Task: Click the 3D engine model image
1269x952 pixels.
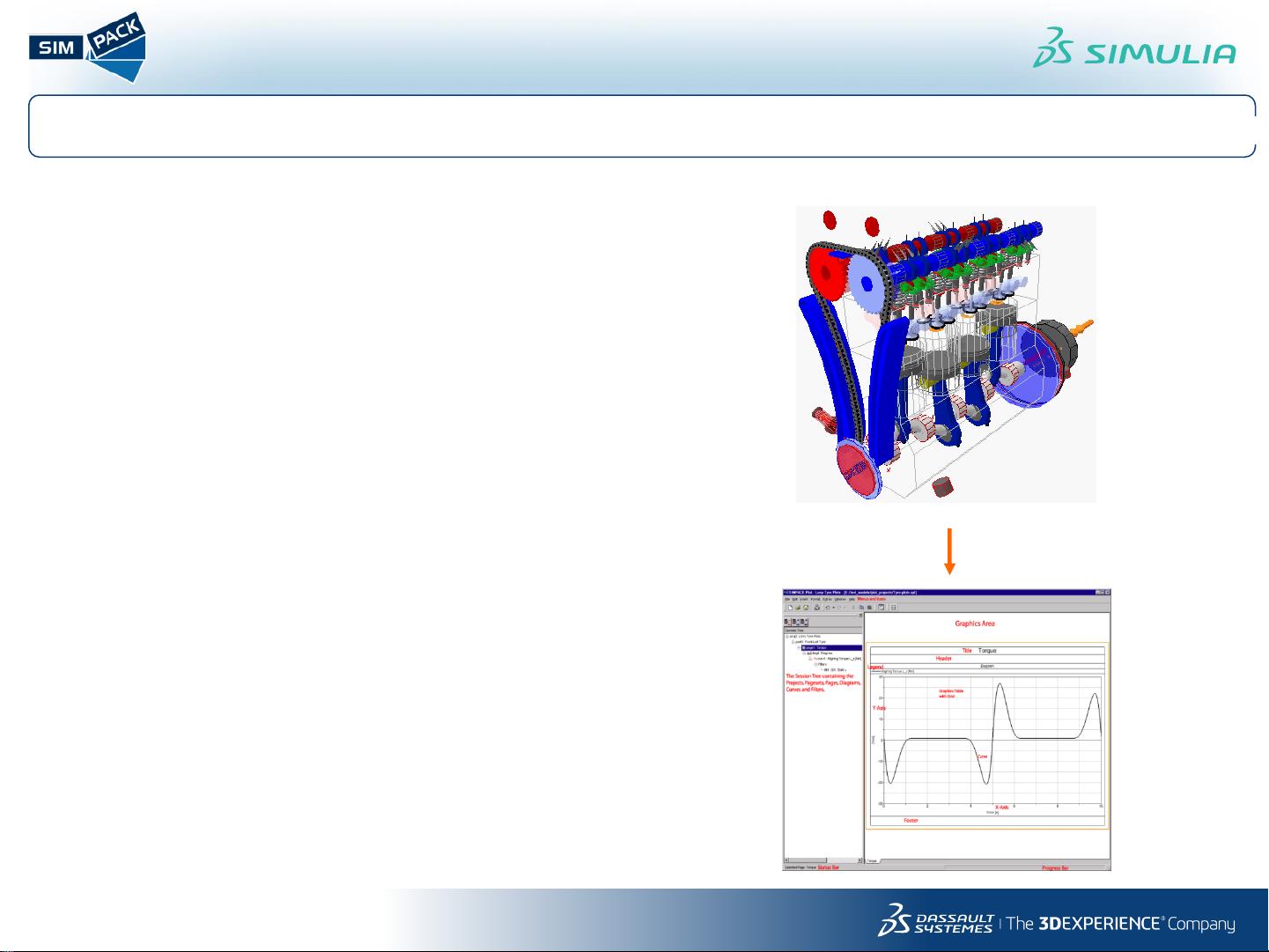Action: click(x=946, y=354)
